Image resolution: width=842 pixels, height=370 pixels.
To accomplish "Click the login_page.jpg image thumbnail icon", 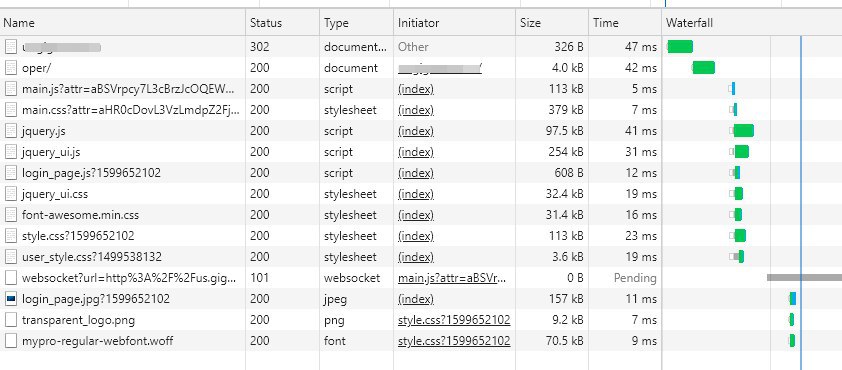I will point(11,299).
